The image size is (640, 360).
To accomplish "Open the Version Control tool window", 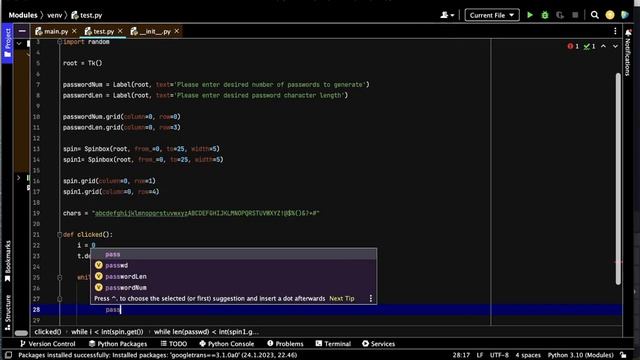I will click(48, 344).
